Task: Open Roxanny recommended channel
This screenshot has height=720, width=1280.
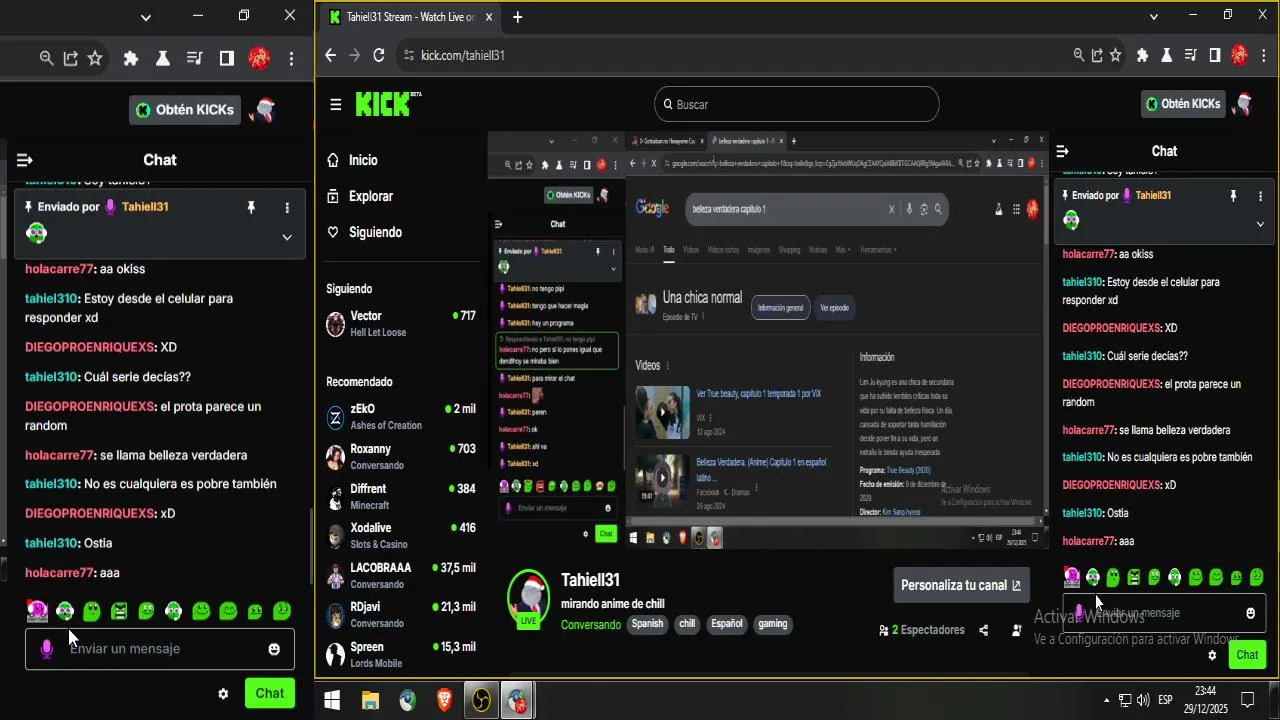Action: tap(401, 457)
